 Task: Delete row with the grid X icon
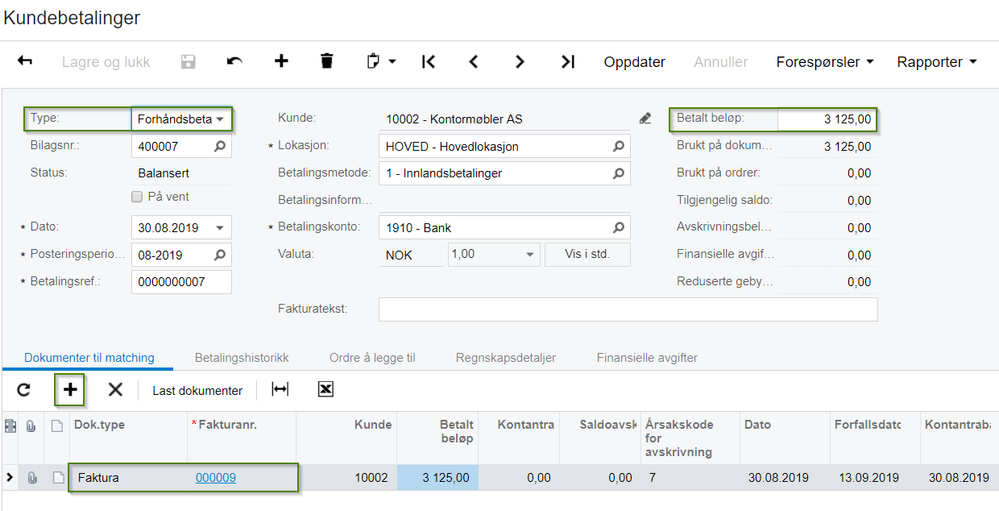point(115,390)
